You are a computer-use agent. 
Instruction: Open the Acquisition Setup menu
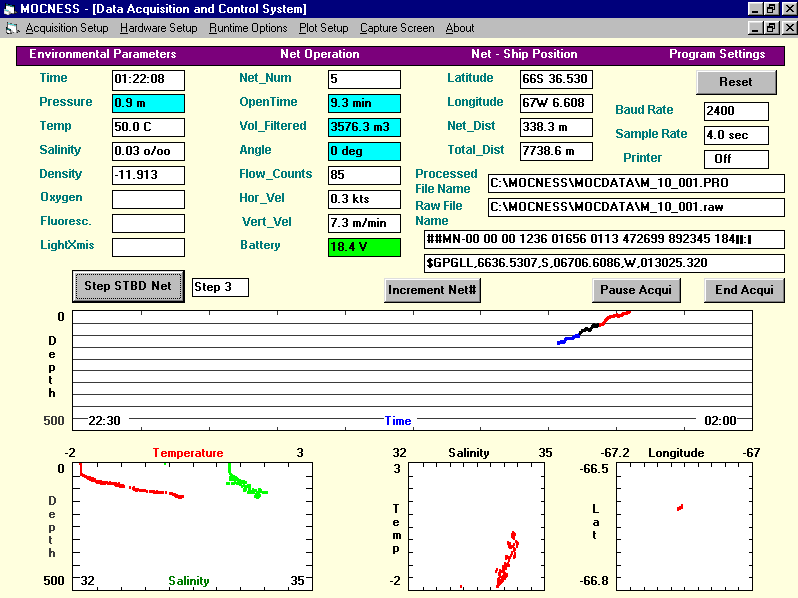click(x=67, y=28)
